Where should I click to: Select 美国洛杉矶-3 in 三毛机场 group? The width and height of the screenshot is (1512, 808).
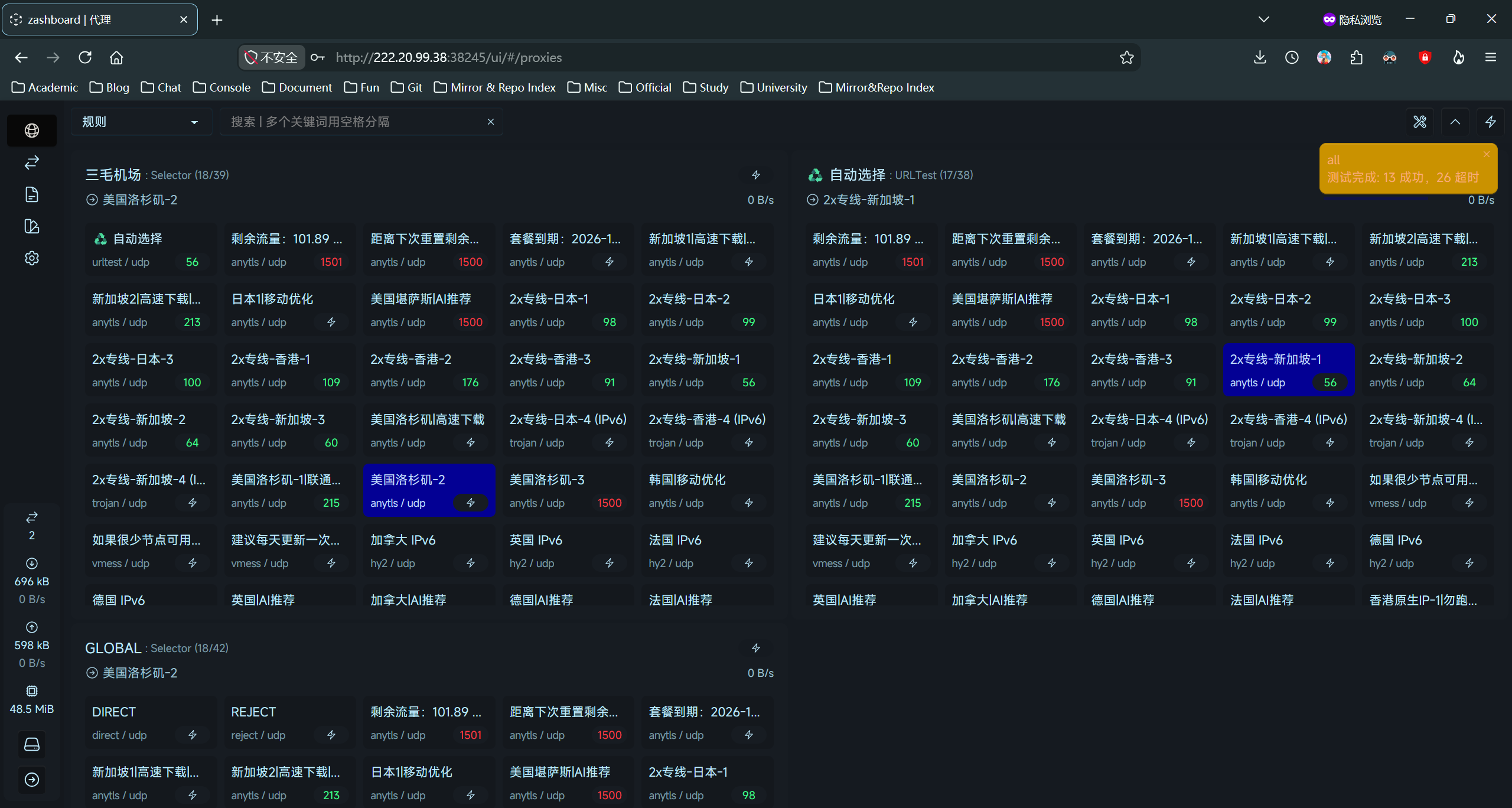point(568,490)
